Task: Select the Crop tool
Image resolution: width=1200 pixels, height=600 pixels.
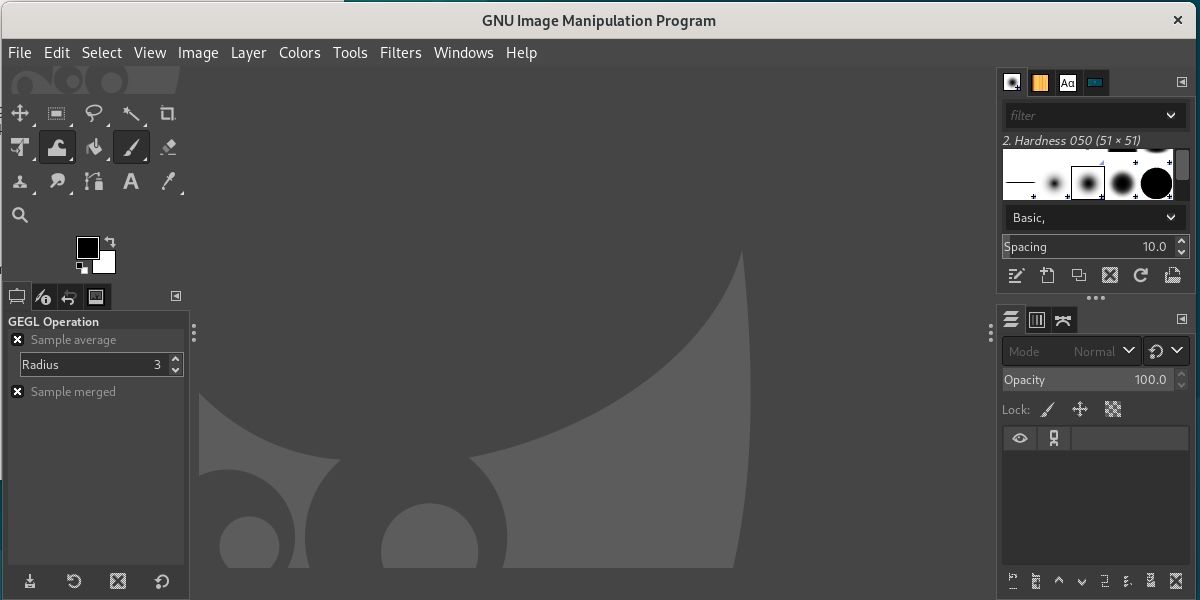Action: coord(168,114)
